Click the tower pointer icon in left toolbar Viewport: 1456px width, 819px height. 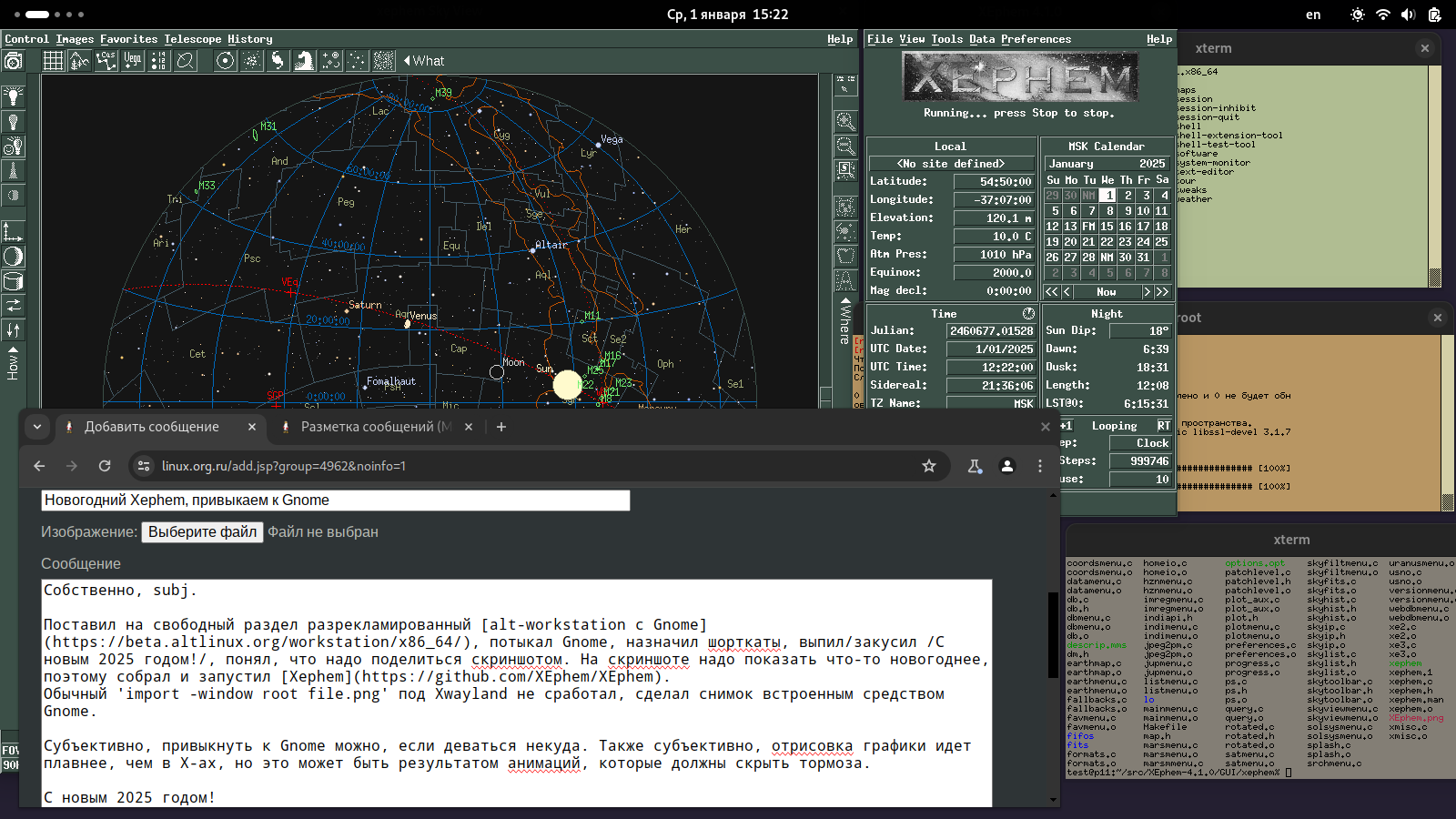point(13,171)
